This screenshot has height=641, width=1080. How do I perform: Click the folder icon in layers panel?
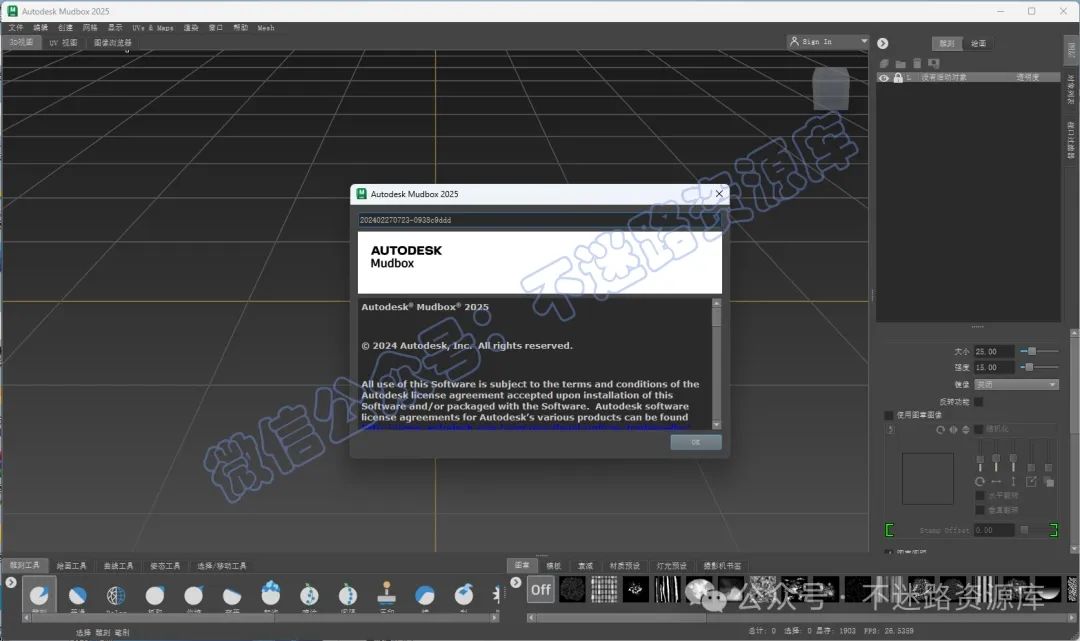pyautogui.click(x=900, y=63)
